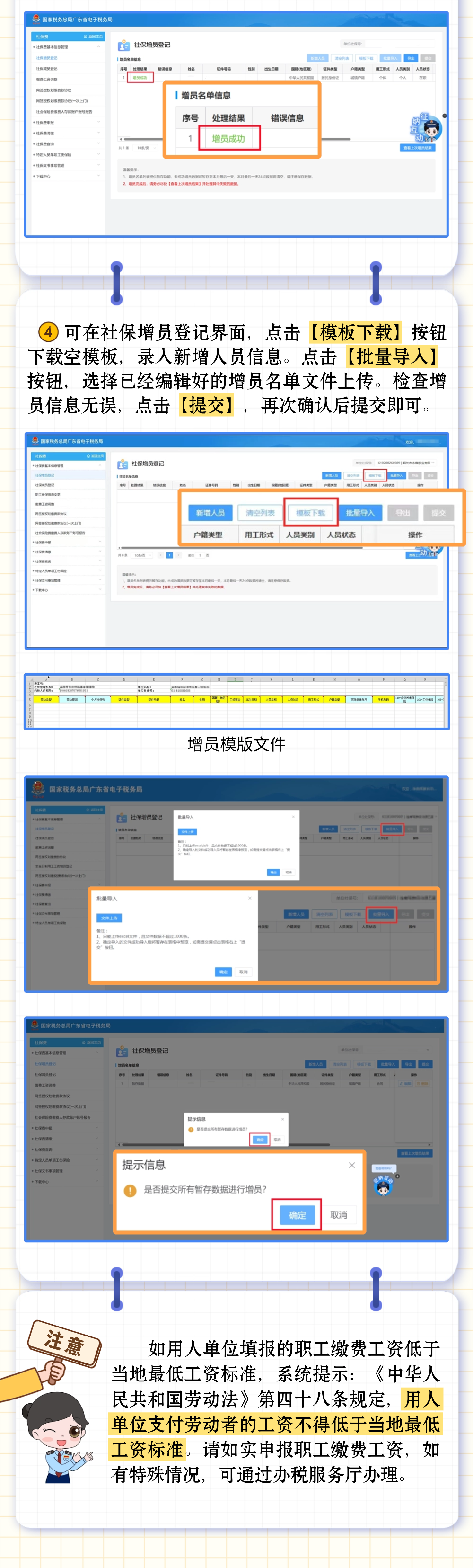
Task: Click left scroll arrow under topmost screenshot table
Action: tap(120, 139)
